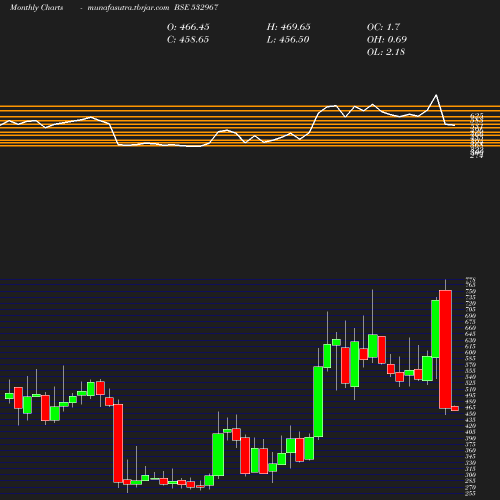The image size is (500, 500).
Task: Select the close value "C: 458.65"
Action: click(x=188, y=40)
